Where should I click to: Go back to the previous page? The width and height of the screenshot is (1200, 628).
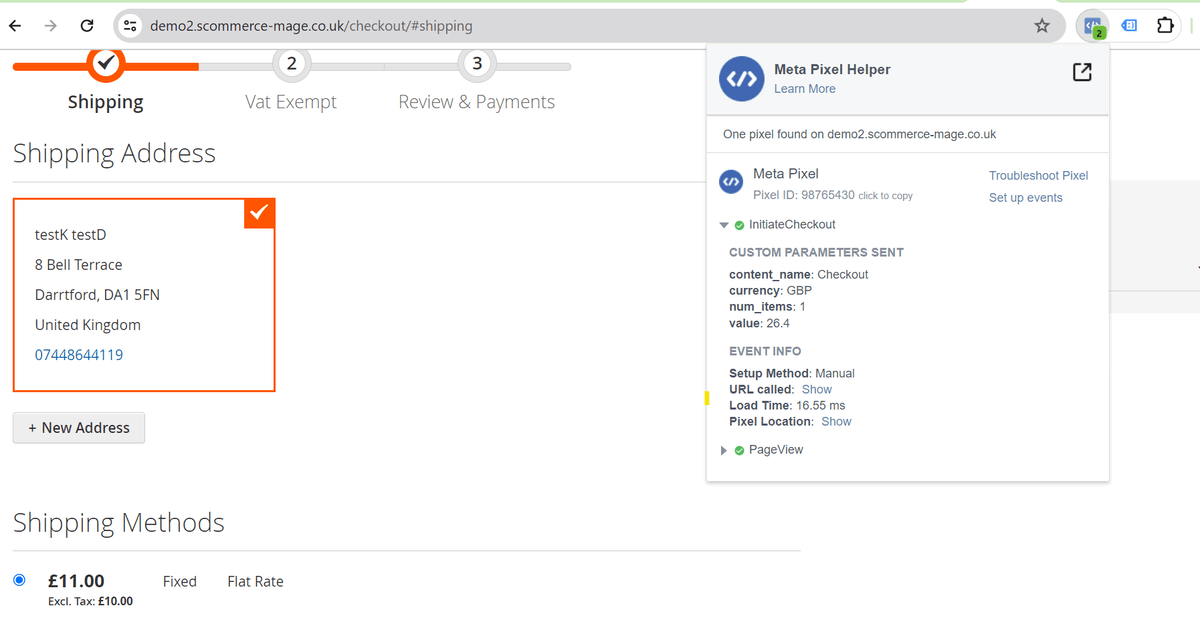pos(15,26)
